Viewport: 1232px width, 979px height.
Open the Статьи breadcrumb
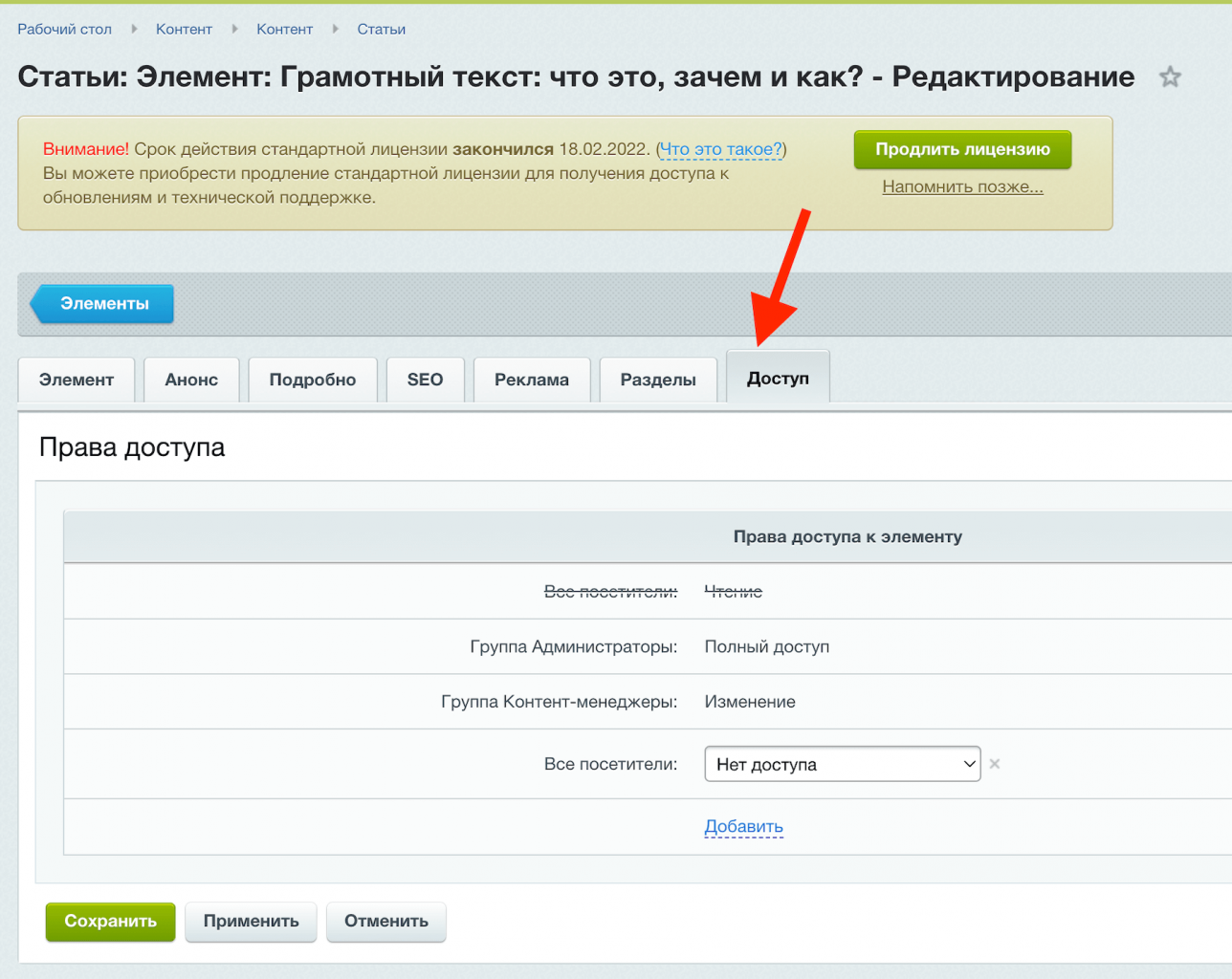pos(382,30)
